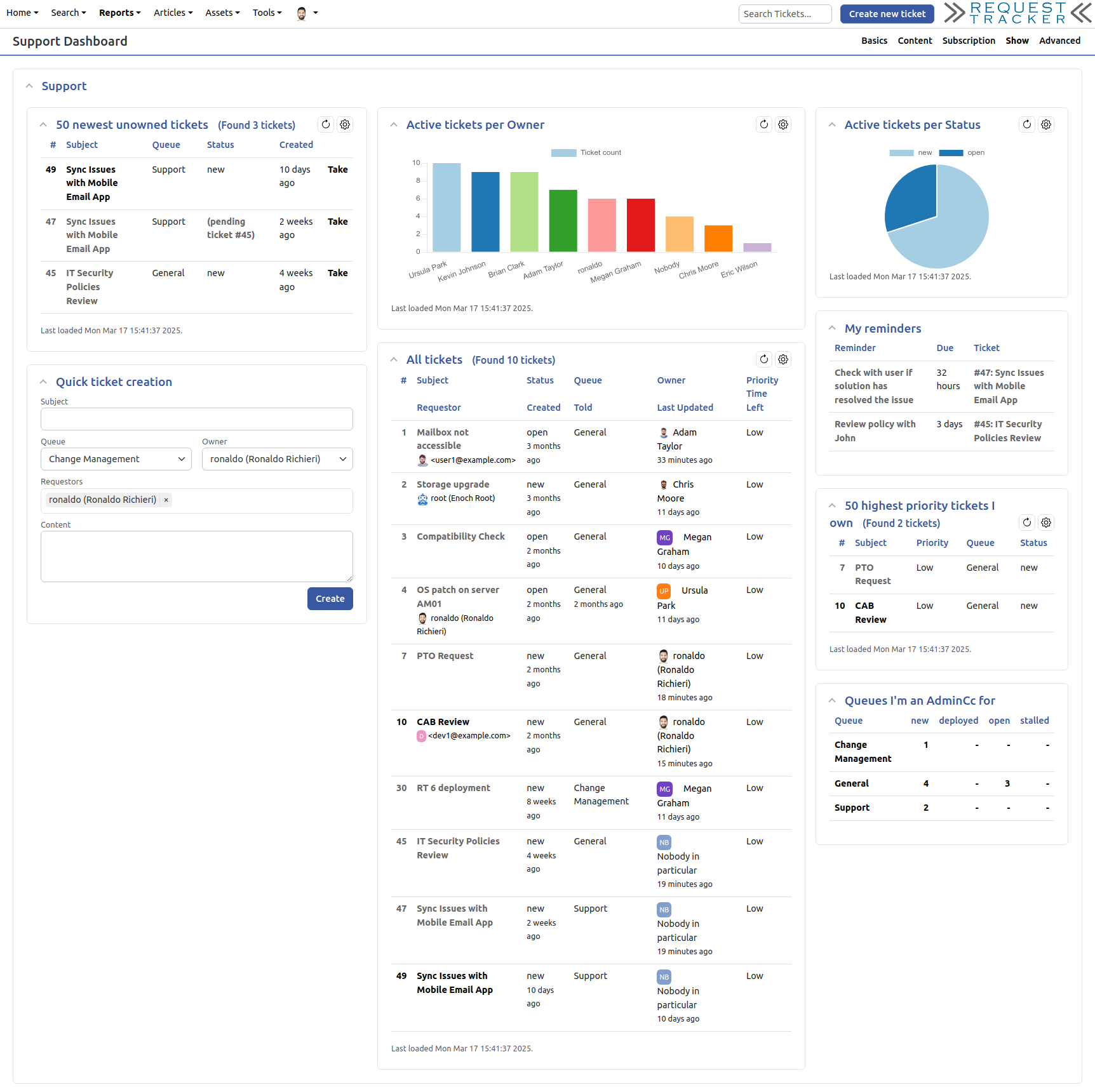Click the requestor avatar beside user1@example.com
1095x1092 pixels.
(x=422, y=460)
